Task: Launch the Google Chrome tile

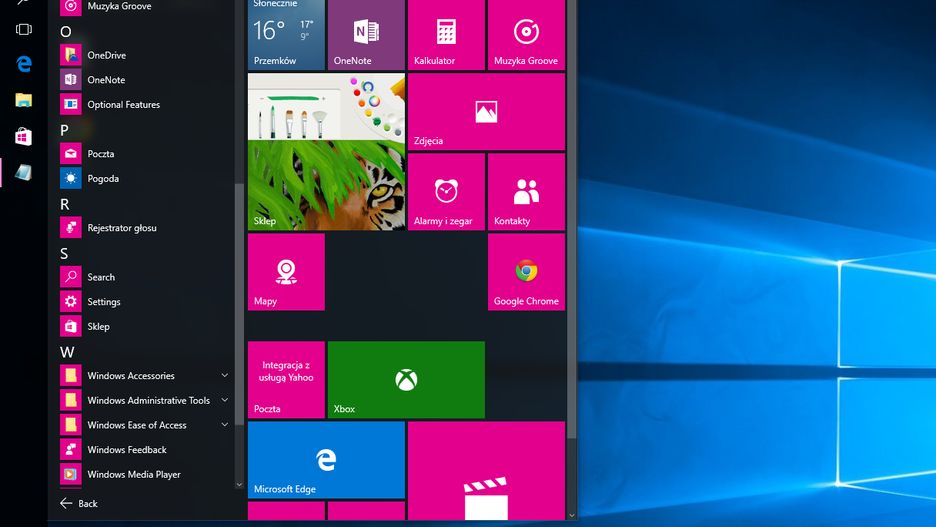Action: pyautogui.click(x=526, y=272)
